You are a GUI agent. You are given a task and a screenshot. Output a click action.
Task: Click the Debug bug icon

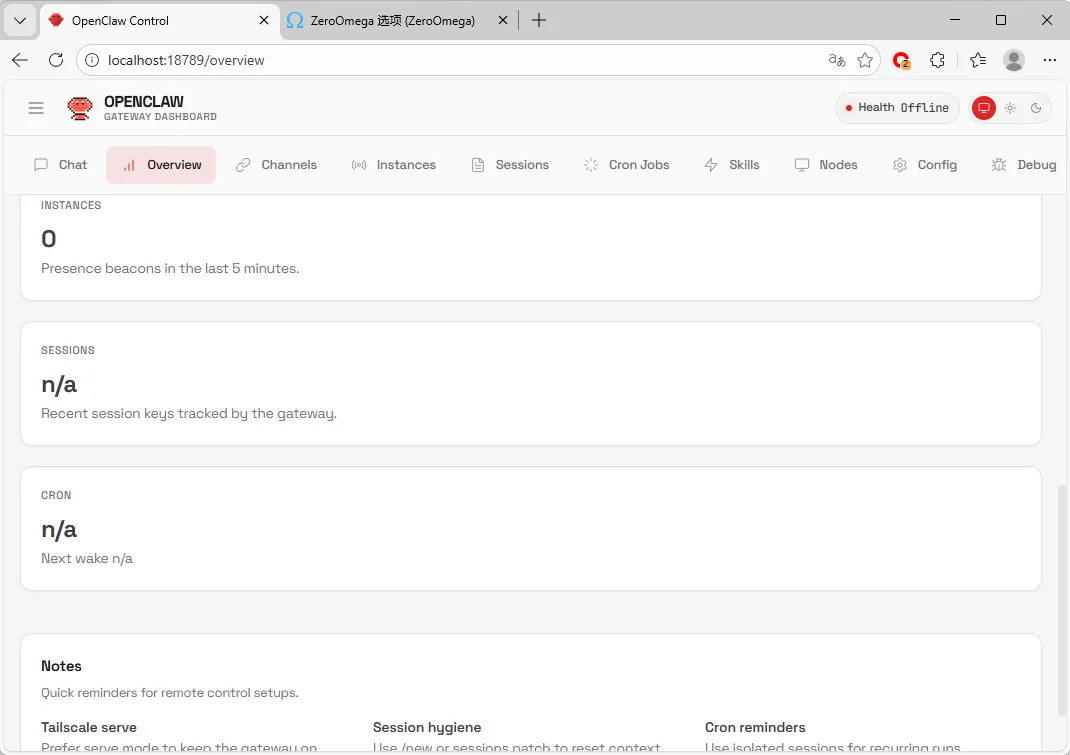(x=999, y=165)
